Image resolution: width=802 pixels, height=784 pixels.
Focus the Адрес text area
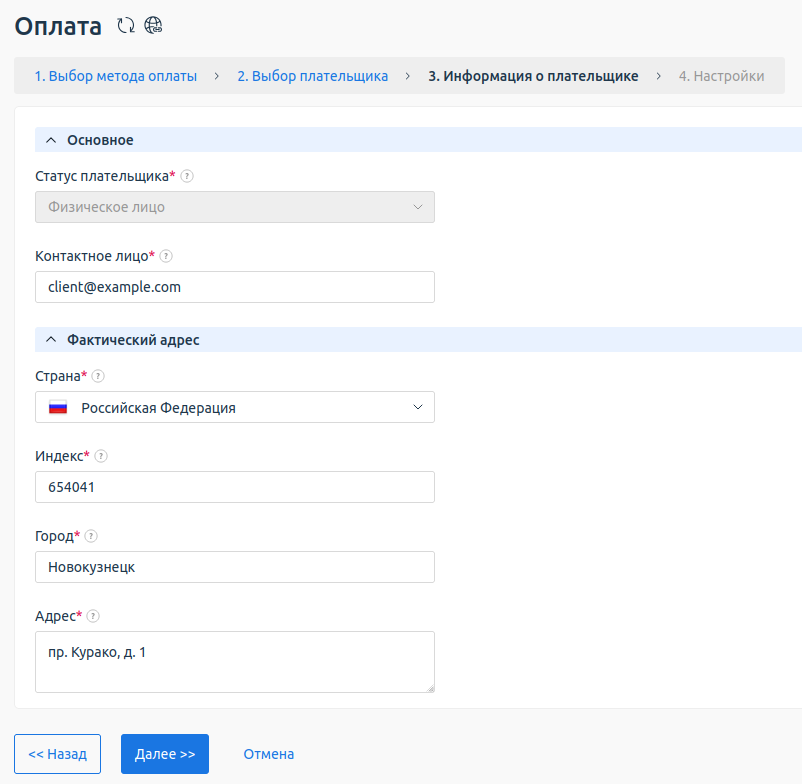coord(234,662)
